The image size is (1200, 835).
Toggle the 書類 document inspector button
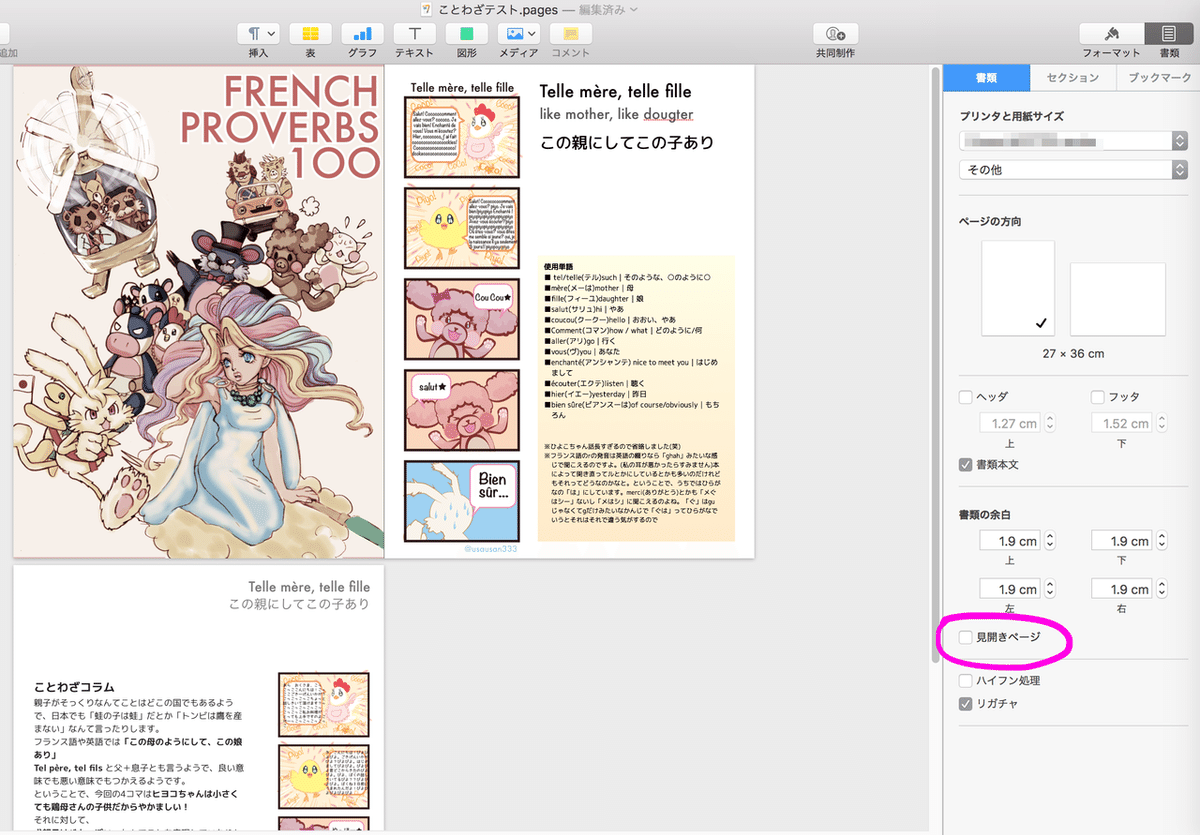click(1168, 33)
